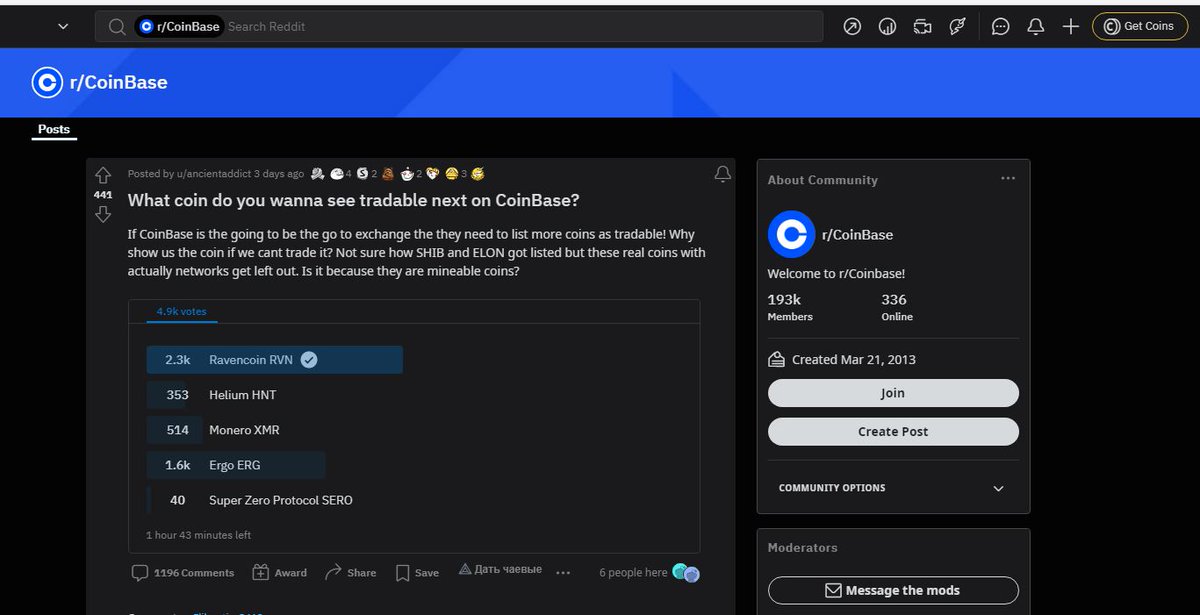Viewport: 1200px width, 615px height.
Task: Click the 1.6k vote count for Ergo
Action: tap(178, 465)
